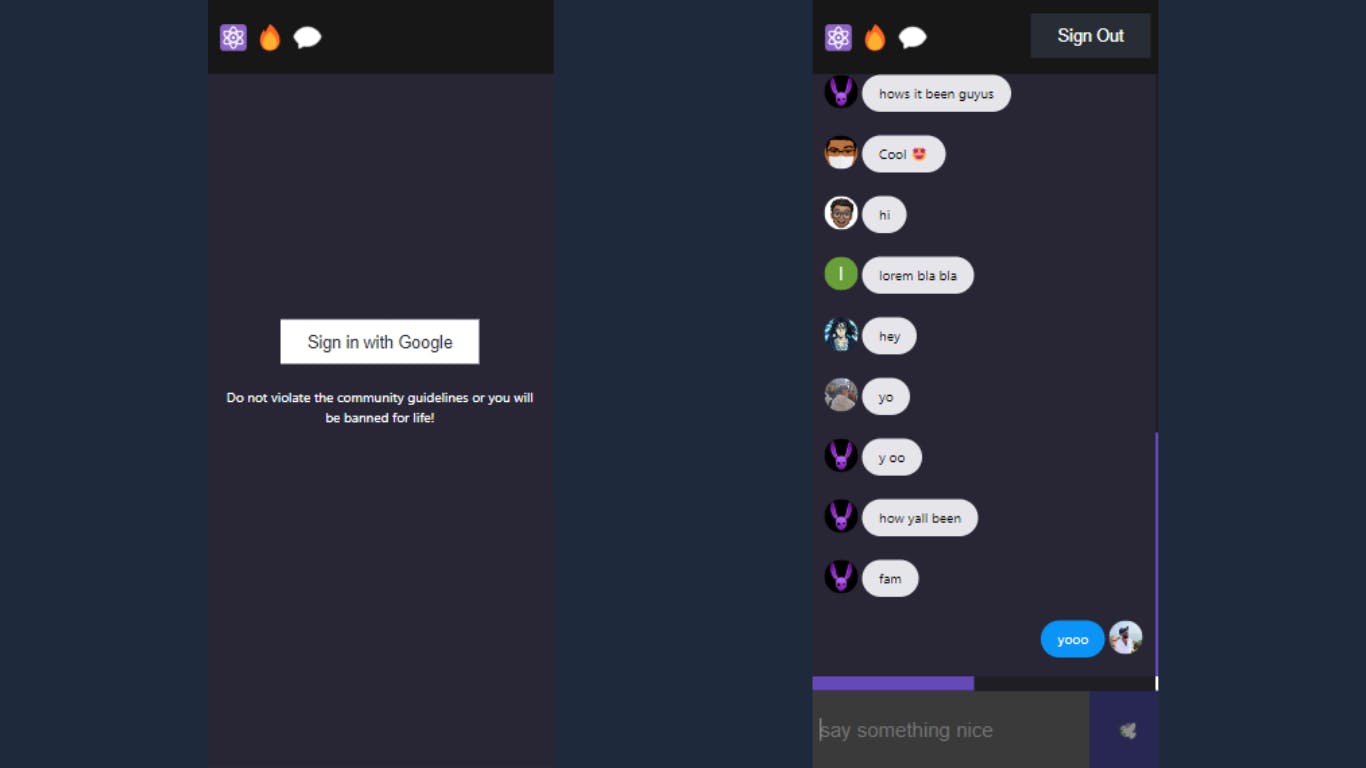Click the 'how yall been' message bubble
1366x768 pixels.
[x=920, y=518]
